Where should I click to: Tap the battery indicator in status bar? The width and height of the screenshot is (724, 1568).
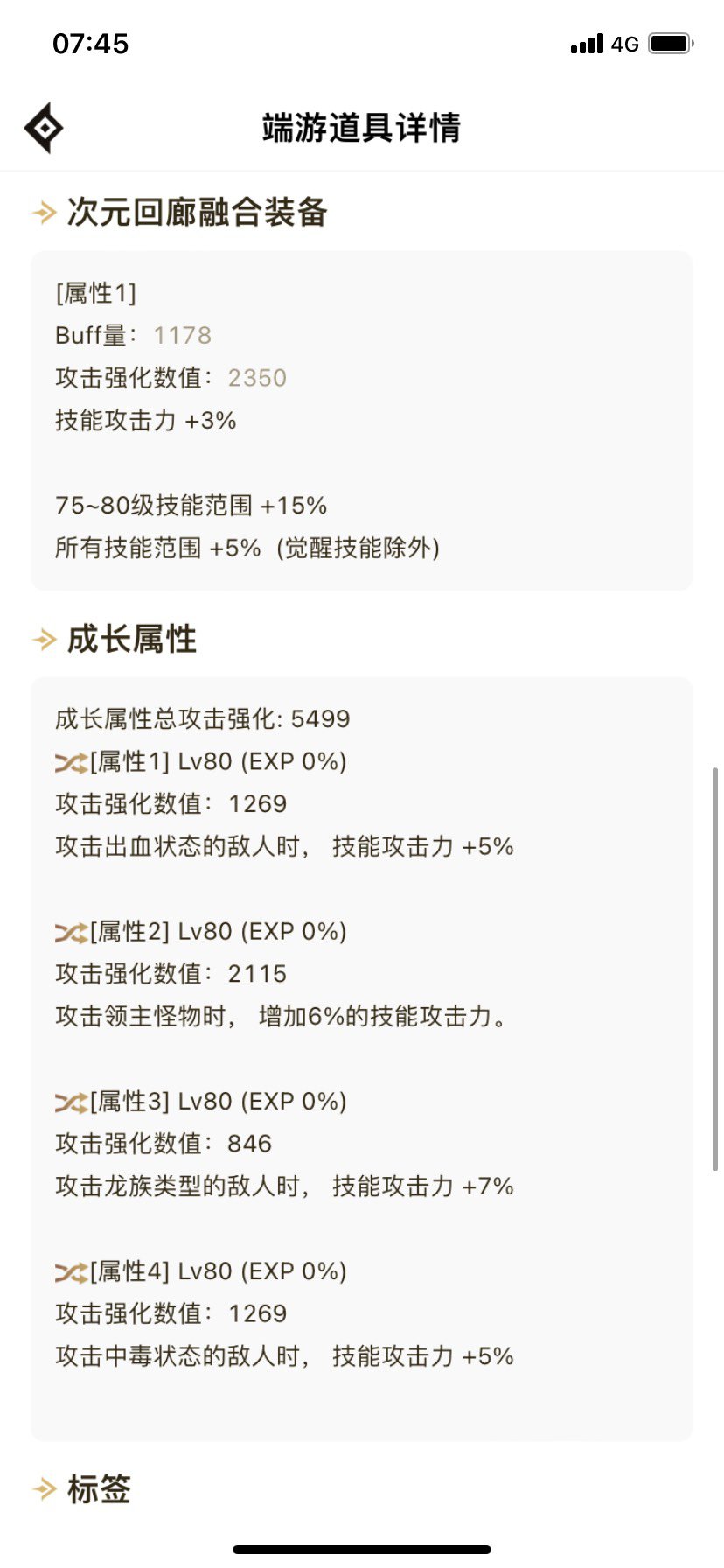[672, 43]
